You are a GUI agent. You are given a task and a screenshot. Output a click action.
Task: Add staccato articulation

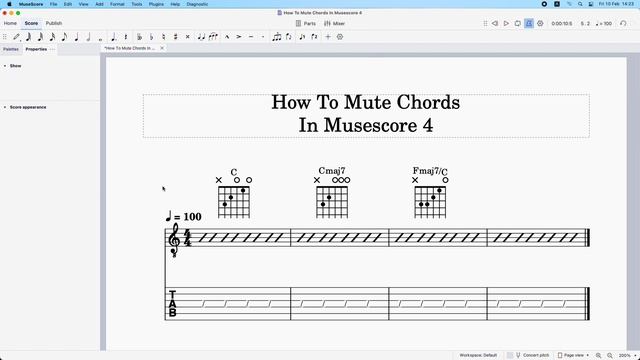pyautogui.click(x=263, y=37)
